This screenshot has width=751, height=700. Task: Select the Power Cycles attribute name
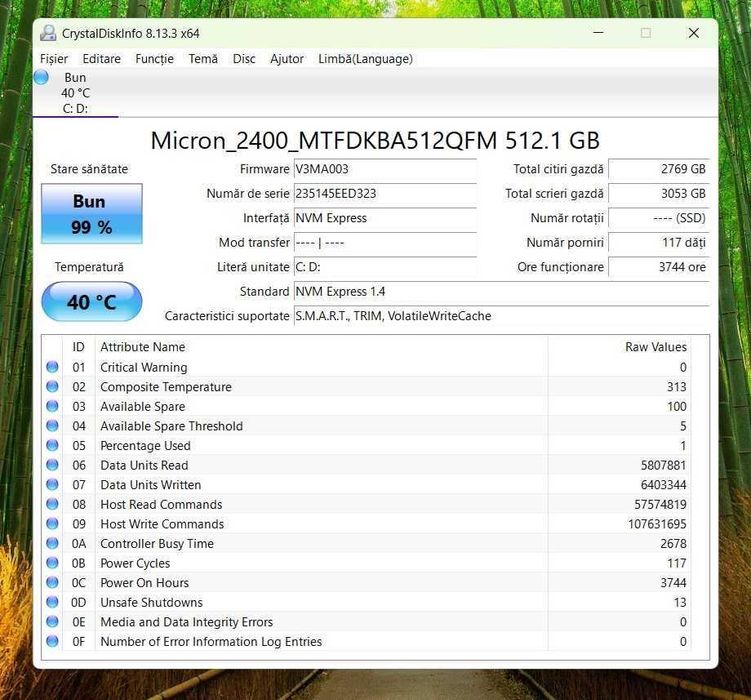click(x=135, y=564)
